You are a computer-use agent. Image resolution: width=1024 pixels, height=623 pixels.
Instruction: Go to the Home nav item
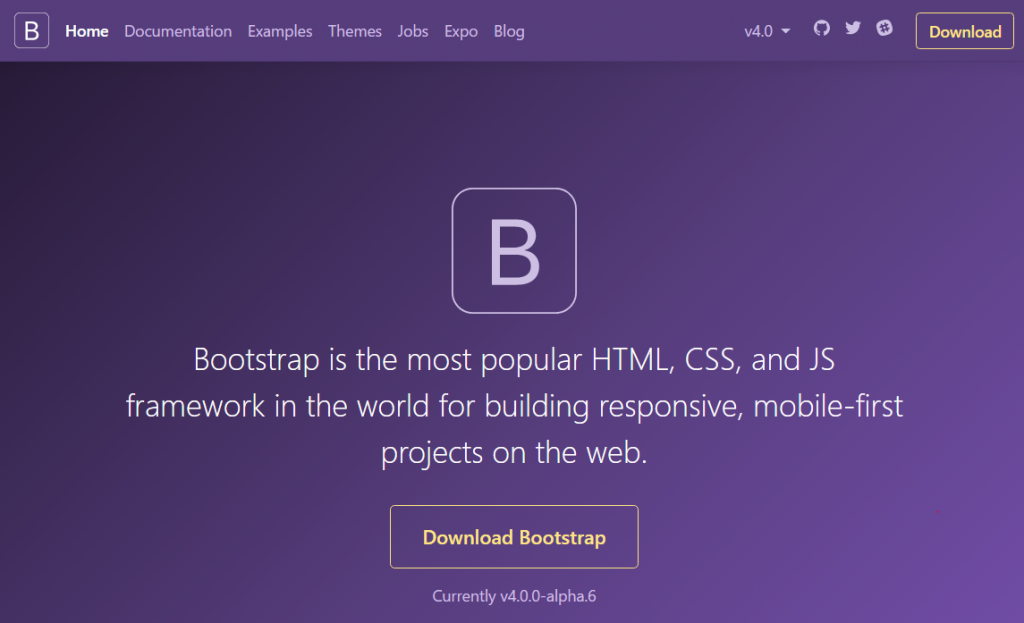87,31
